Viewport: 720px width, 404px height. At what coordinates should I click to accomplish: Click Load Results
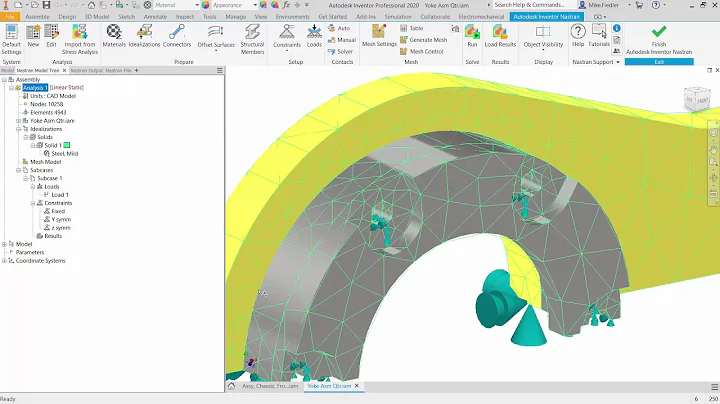500,36
